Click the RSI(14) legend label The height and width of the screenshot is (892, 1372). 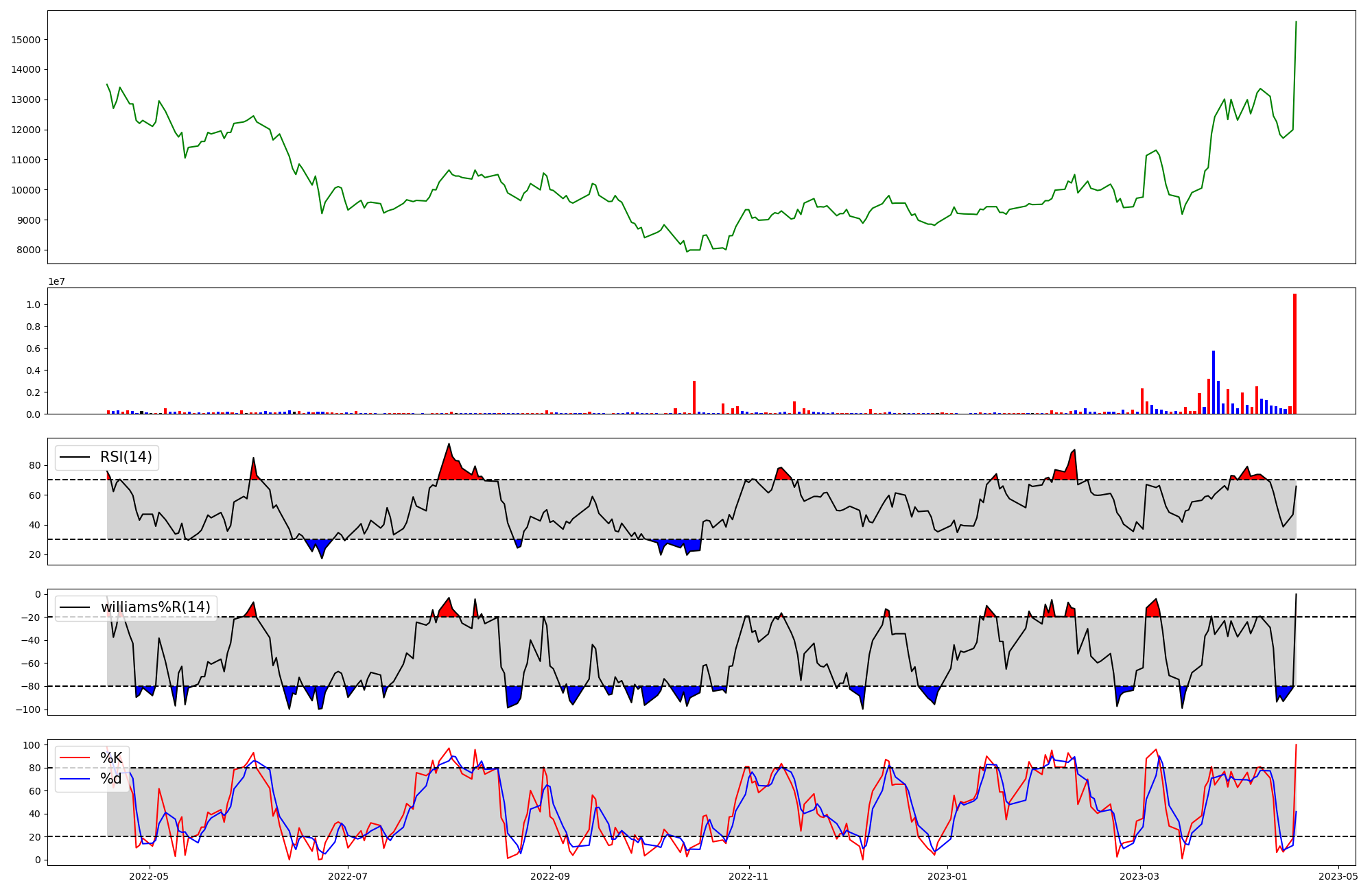pos(126,457)
